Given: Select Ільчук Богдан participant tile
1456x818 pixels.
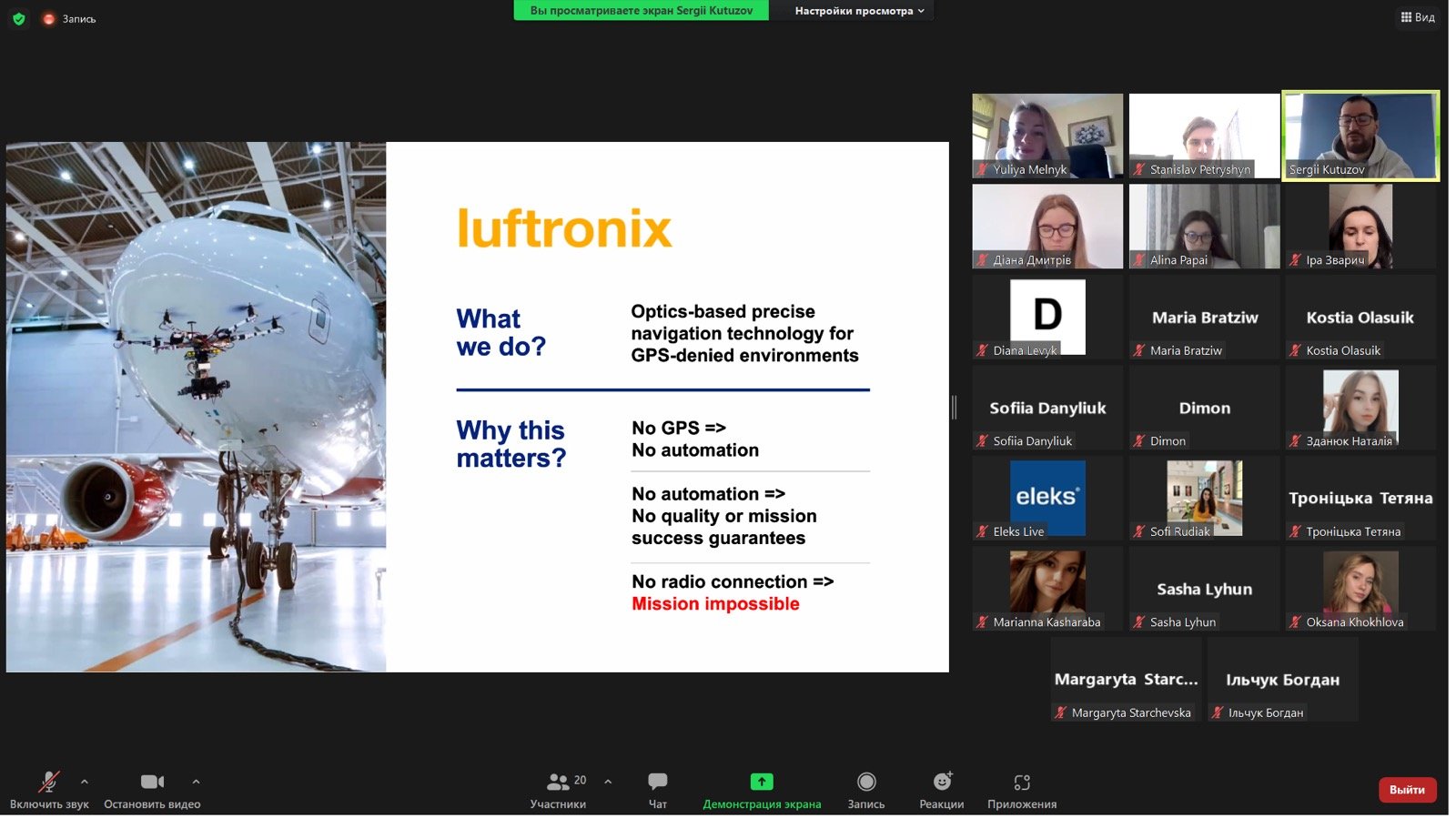Looking at the screenshot, I should pos(1282,679).
